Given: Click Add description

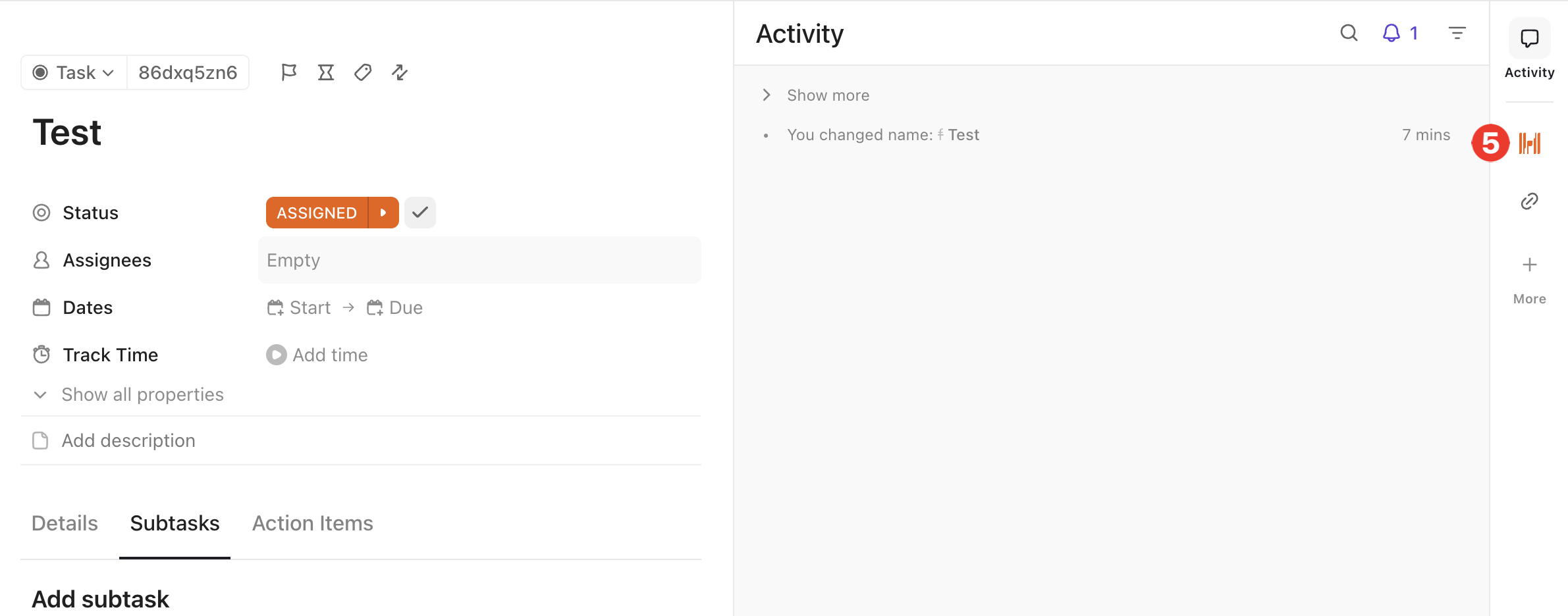Looking at the screenshot, I should pos(128,440).
